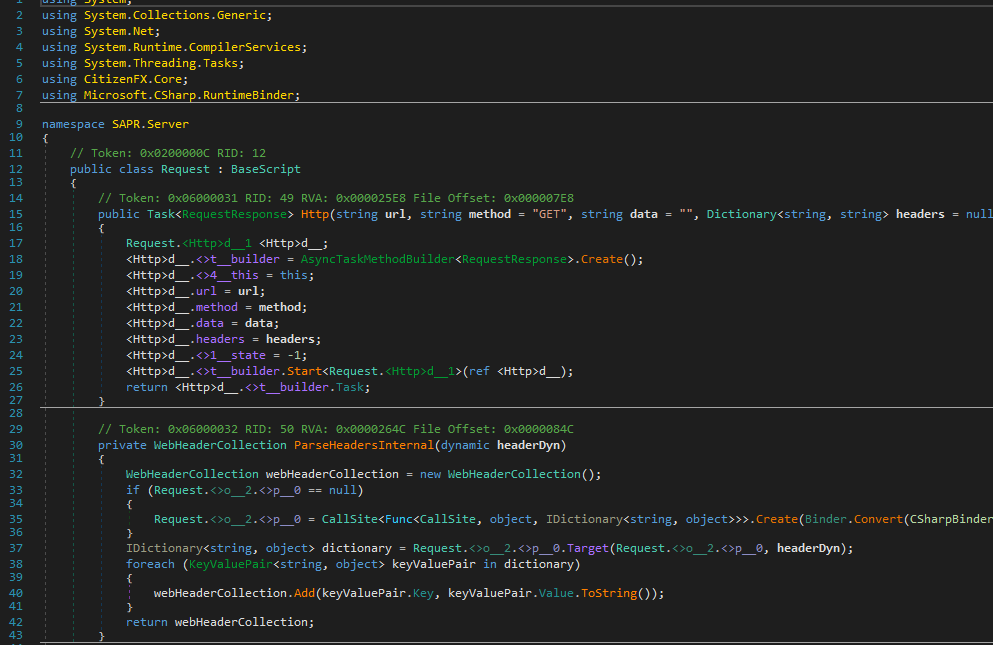Click line number 28 in the gutter
993x645 pixels.
click(16, 415)
